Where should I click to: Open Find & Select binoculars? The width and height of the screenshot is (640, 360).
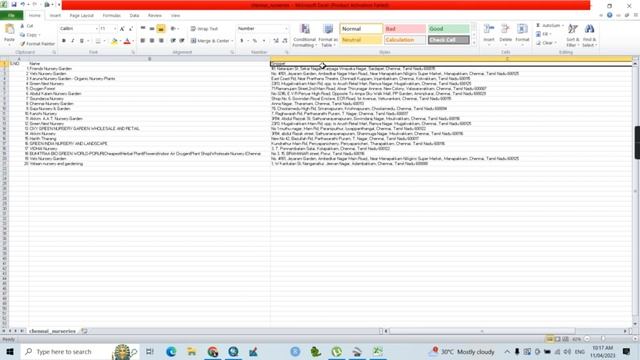[x=589, y=35]
